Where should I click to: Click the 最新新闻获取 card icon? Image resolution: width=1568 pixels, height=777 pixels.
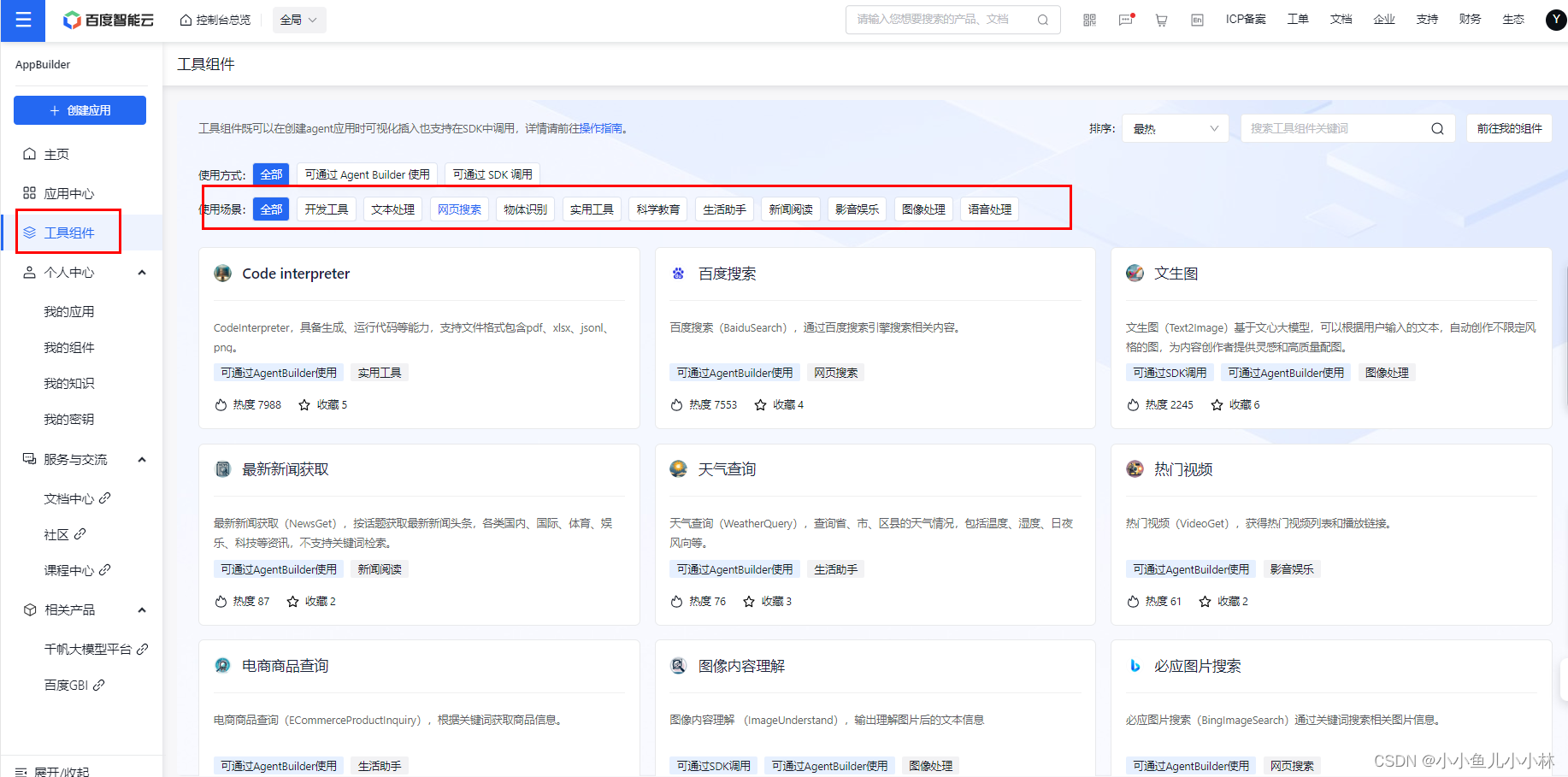click(222, 469)
